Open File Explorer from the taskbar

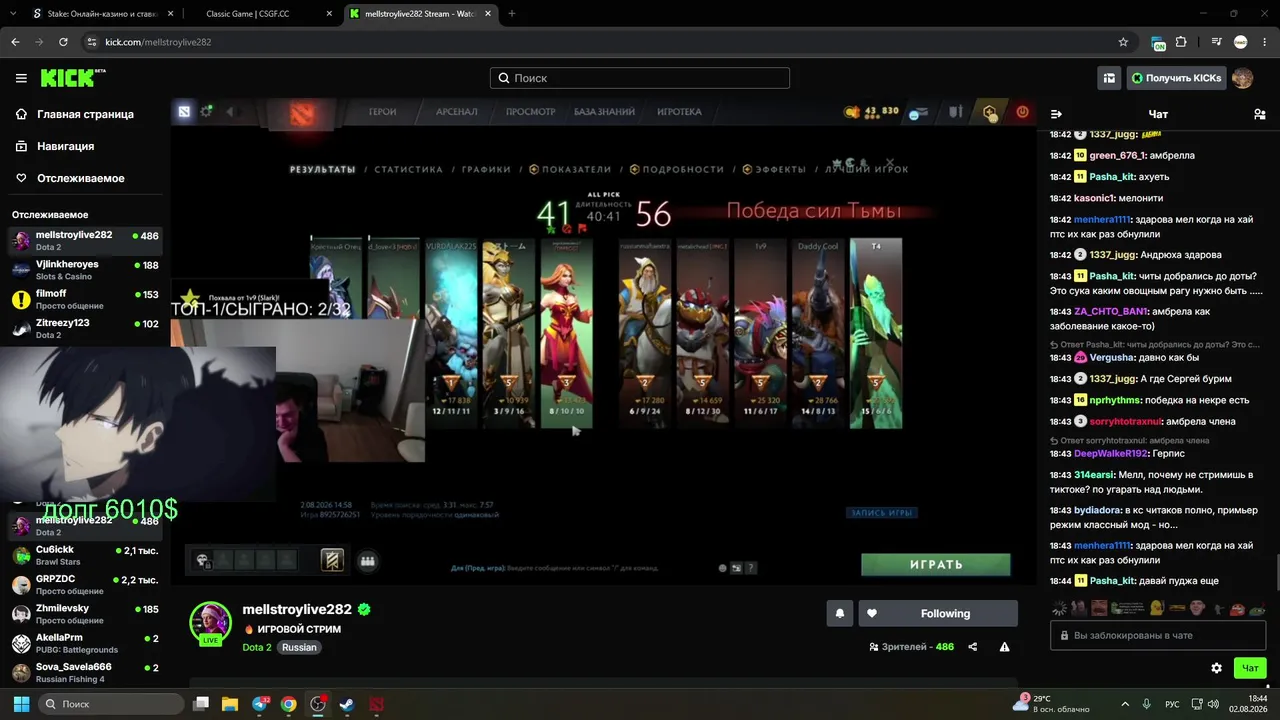(230, 704)
